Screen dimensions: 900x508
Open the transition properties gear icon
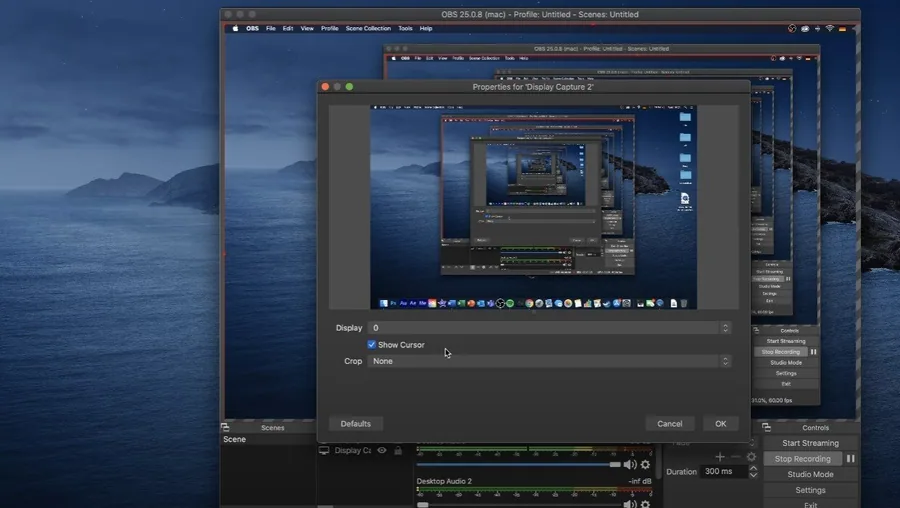point(751,457)
